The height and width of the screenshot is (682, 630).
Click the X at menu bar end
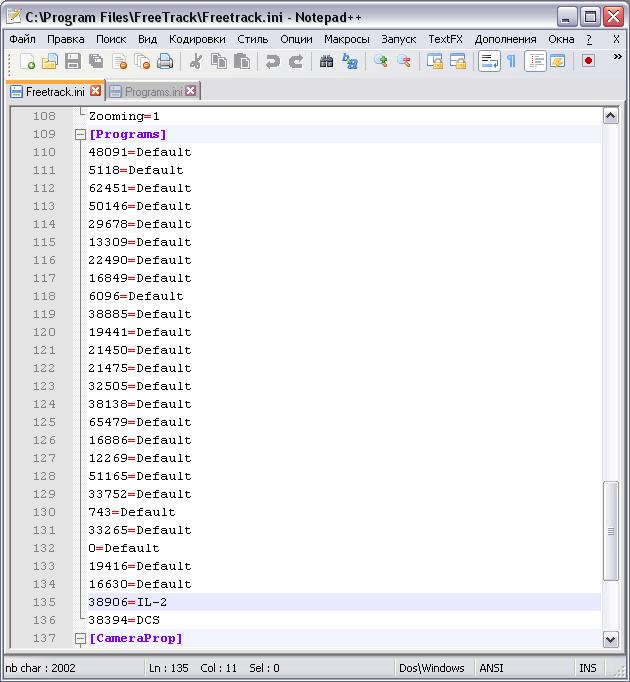(x=616, y=39)
